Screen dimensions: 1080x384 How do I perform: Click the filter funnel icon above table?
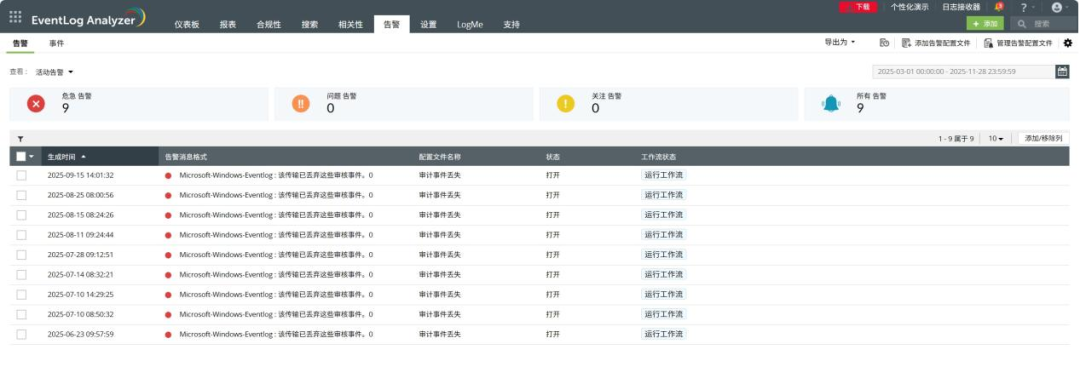(x=20, y=138)
